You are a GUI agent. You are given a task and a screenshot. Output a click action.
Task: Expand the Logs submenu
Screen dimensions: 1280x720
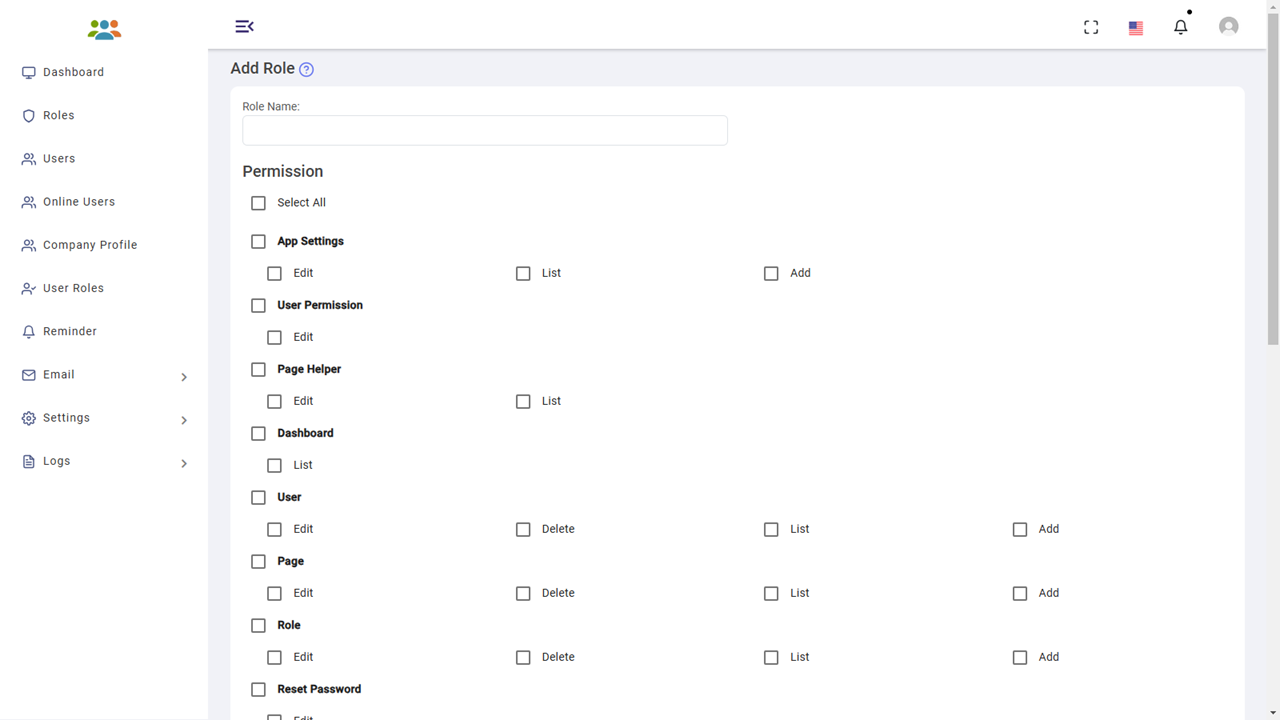point(184,463)
